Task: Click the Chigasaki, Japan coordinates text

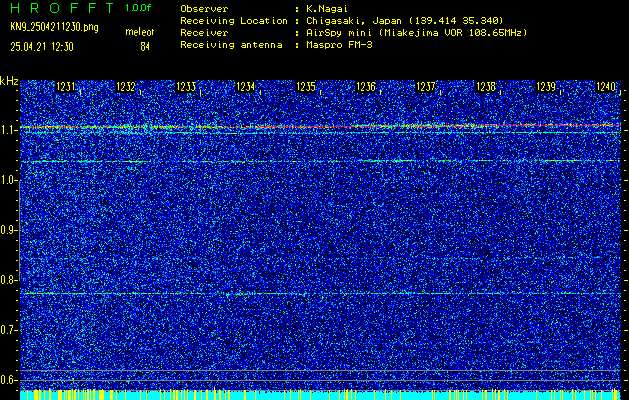Action: pos(405,20)
